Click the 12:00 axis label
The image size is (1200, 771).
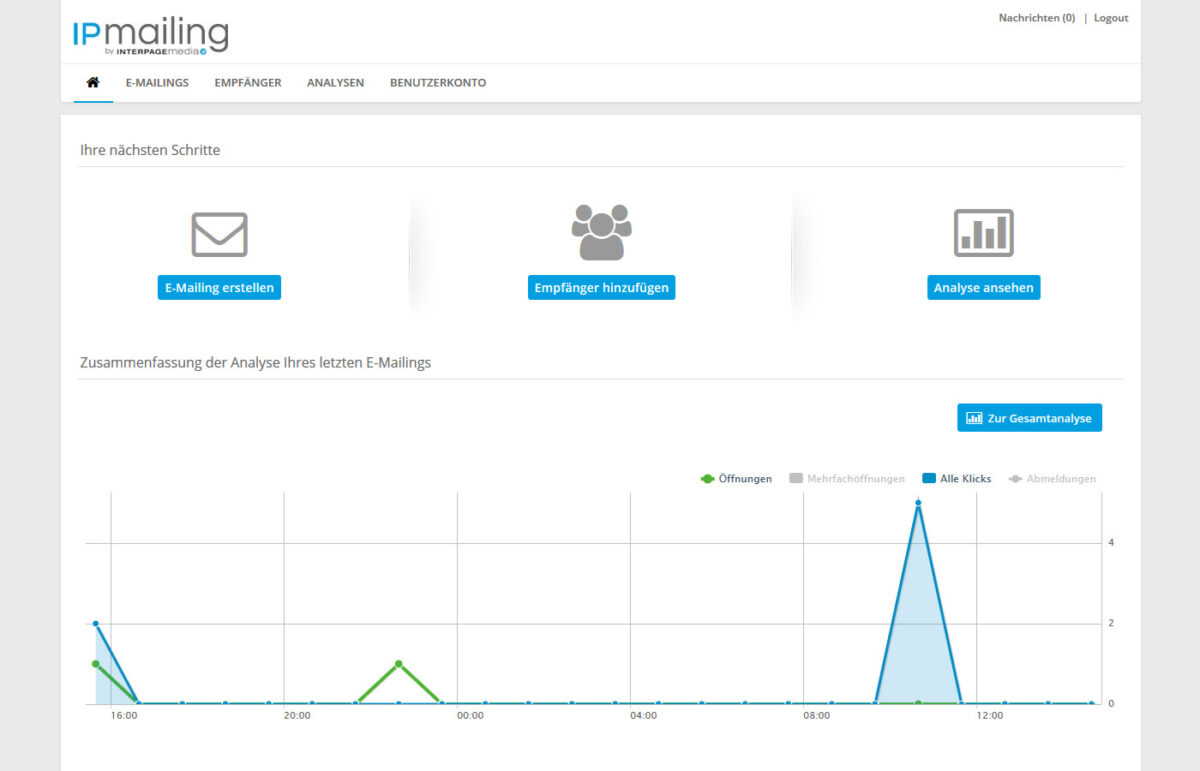990,716
